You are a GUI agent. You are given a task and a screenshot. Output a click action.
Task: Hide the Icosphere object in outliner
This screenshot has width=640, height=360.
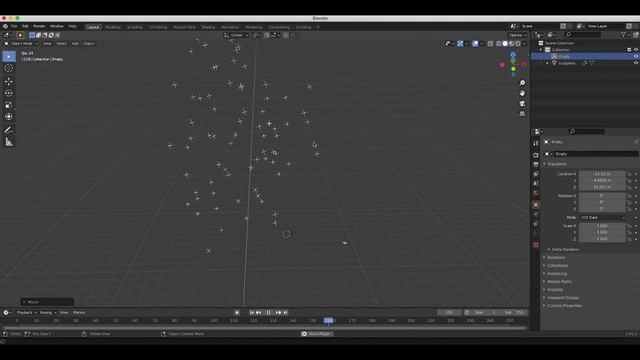tap(636, 63)
